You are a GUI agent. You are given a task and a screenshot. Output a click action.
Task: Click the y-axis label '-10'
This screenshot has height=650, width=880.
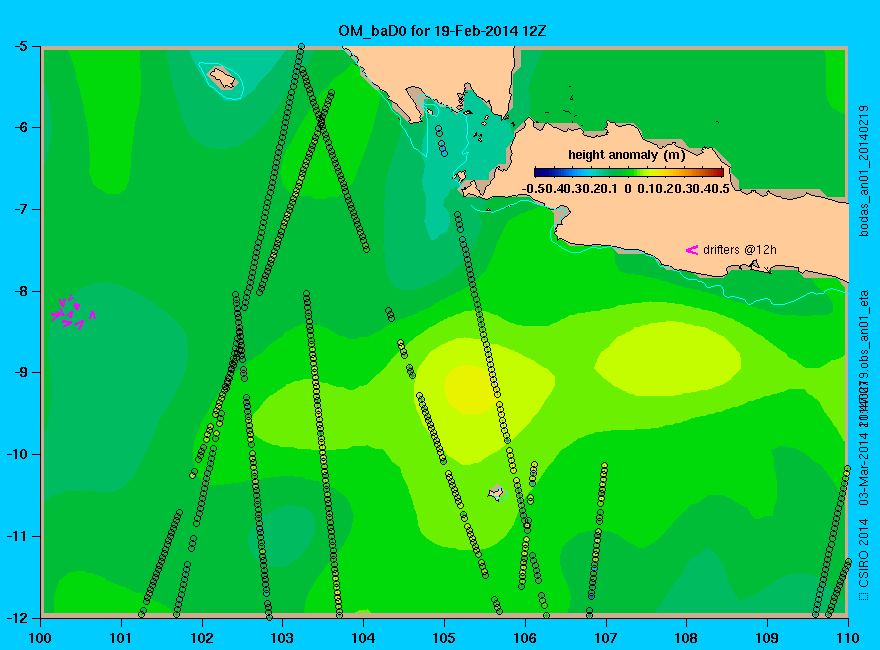click(16, 454)
